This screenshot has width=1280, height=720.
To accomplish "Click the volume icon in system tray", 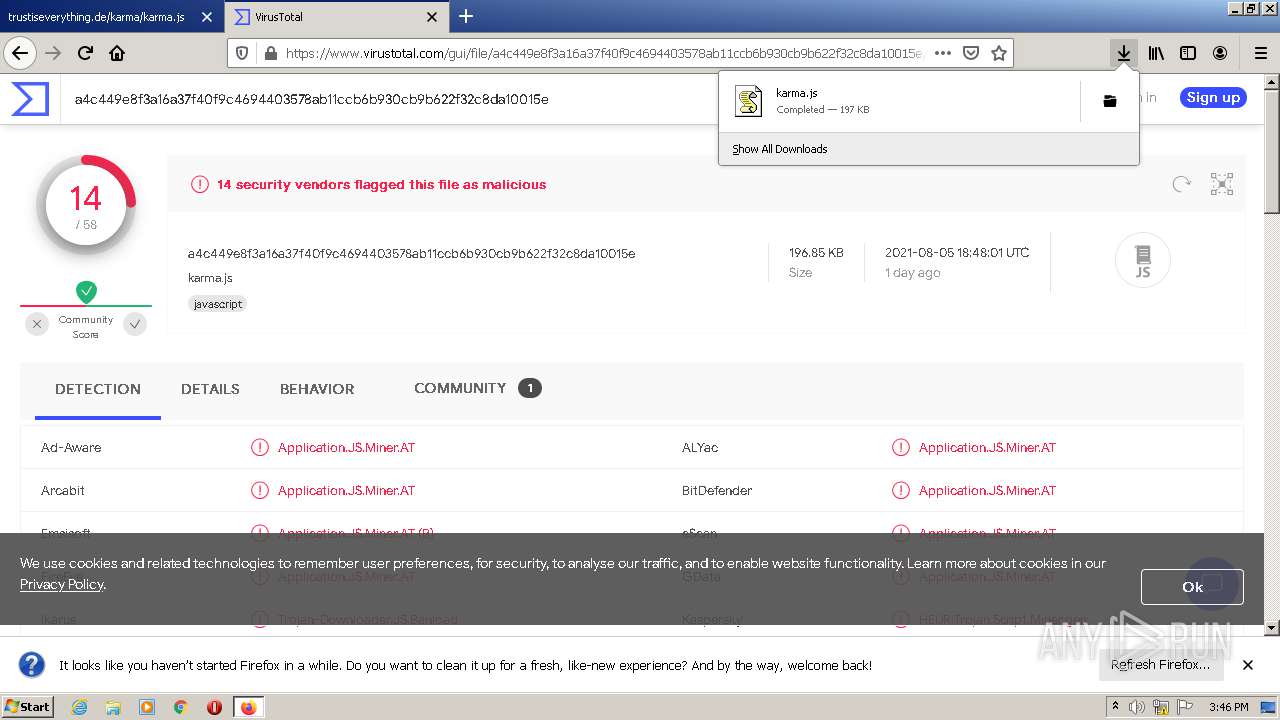I will (x=1137, y=707).
